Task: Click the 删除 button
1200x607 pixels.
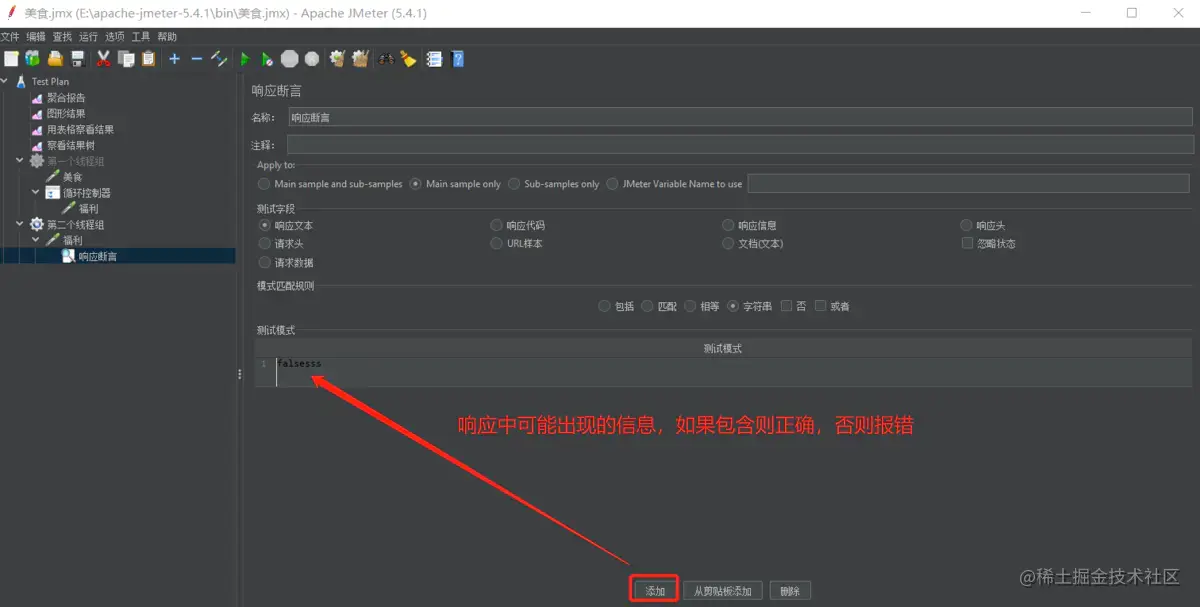Action: (x=790, y=591)
